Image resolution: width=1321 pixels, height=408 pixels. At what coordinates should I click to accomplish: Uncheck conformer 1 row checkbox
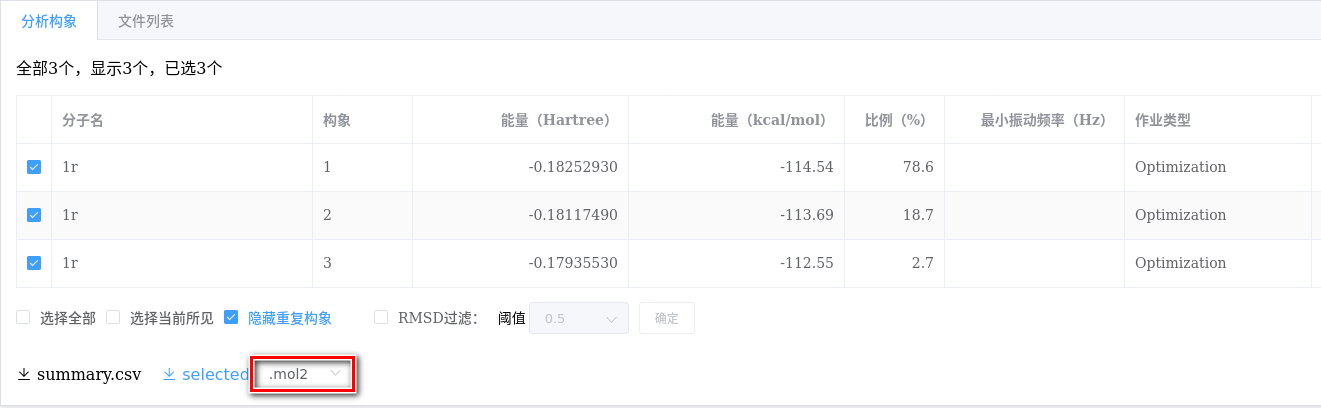click(34, 167)
